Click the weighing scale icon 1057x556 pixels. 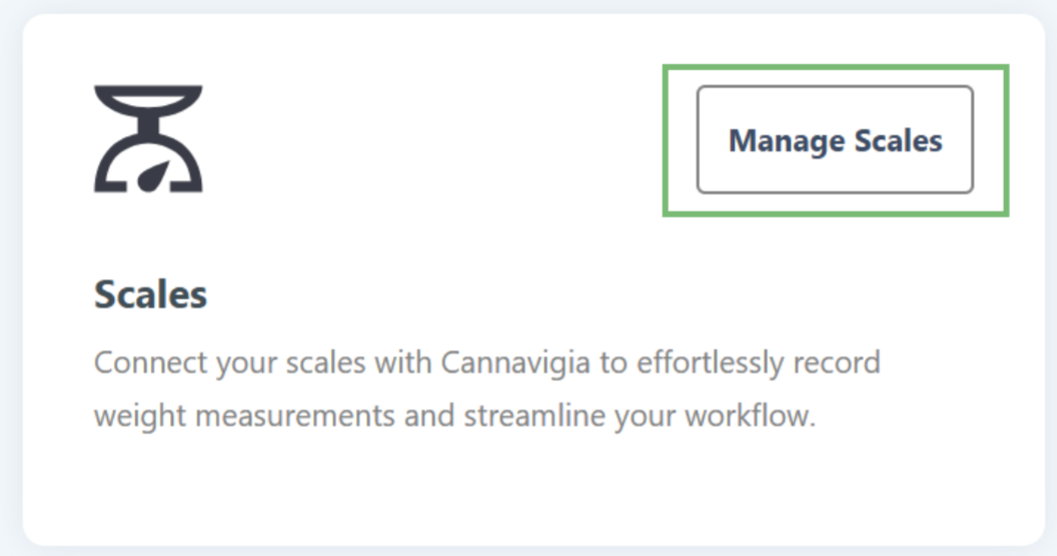(148, 138)
